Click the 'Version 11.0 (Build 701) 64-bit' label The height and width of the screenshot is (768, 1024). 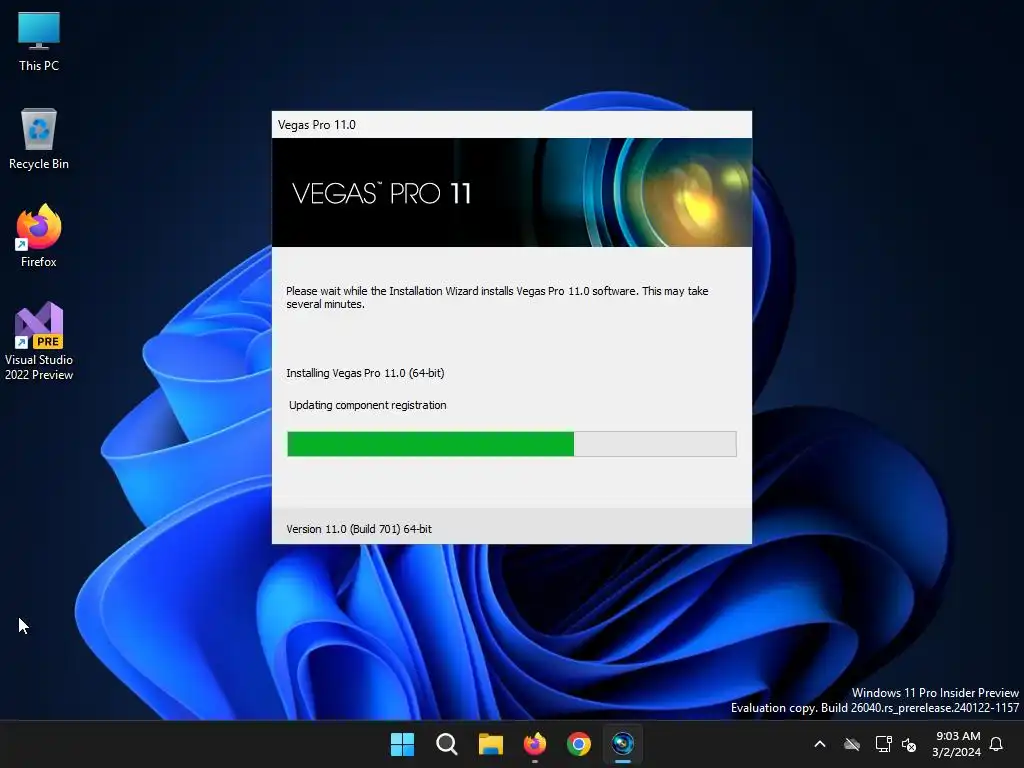[x=359, y=529]
